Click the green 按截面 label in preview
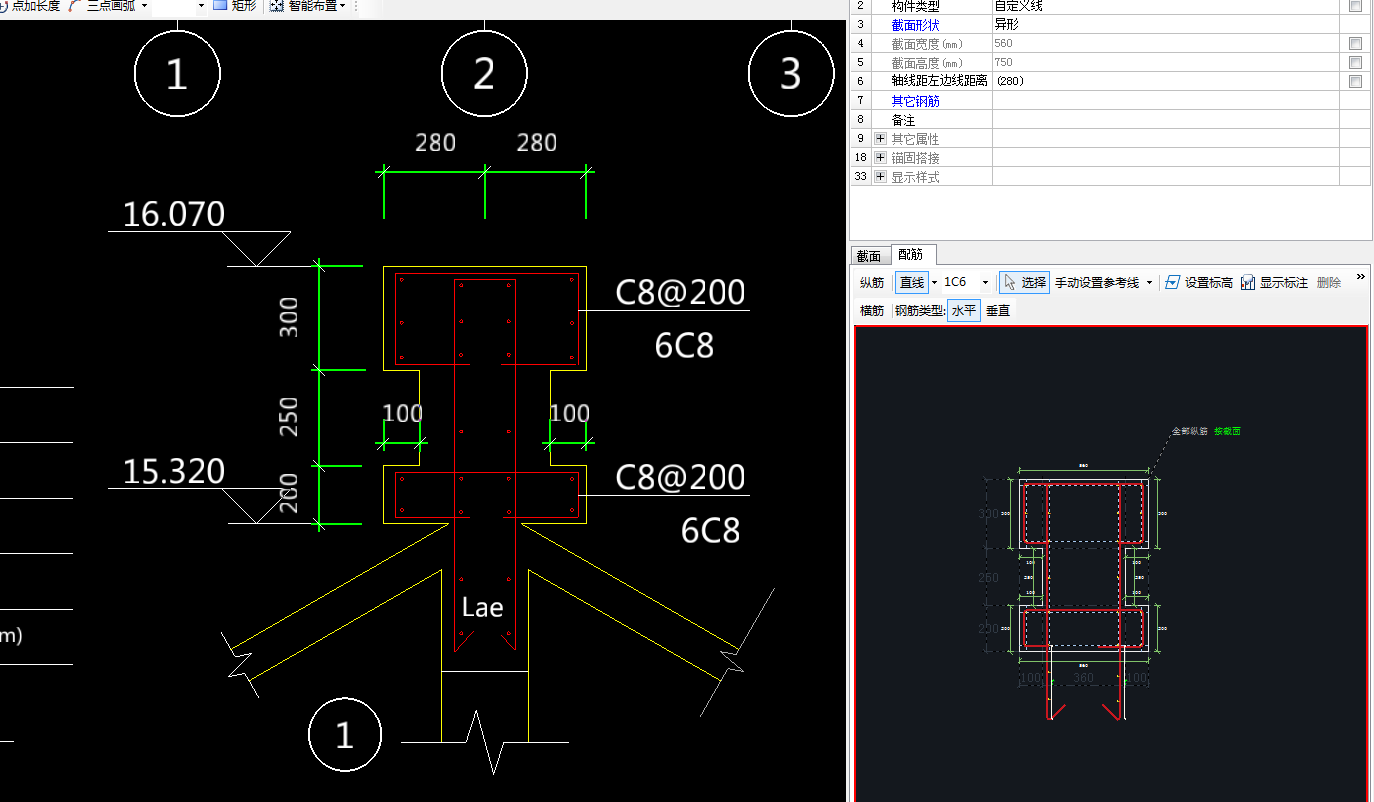 pyautogui.click(x=1227, y=431)
